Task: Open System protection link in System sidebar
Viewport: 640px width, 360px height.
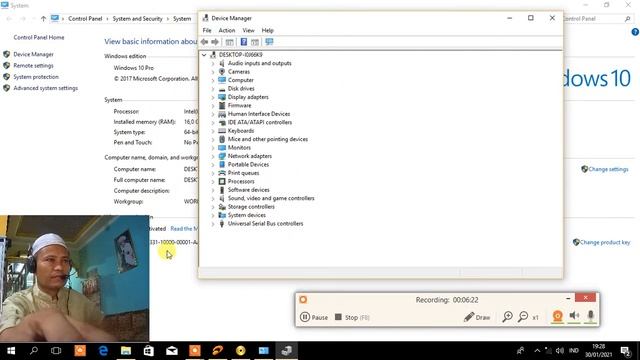Action: pos(36,77)
